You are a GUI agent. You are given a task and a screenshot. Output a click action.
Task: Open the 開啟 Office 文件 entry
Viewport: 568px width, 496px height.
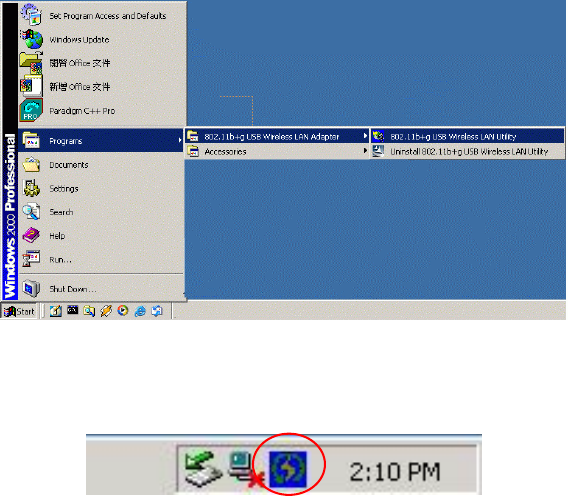(102, 63)
